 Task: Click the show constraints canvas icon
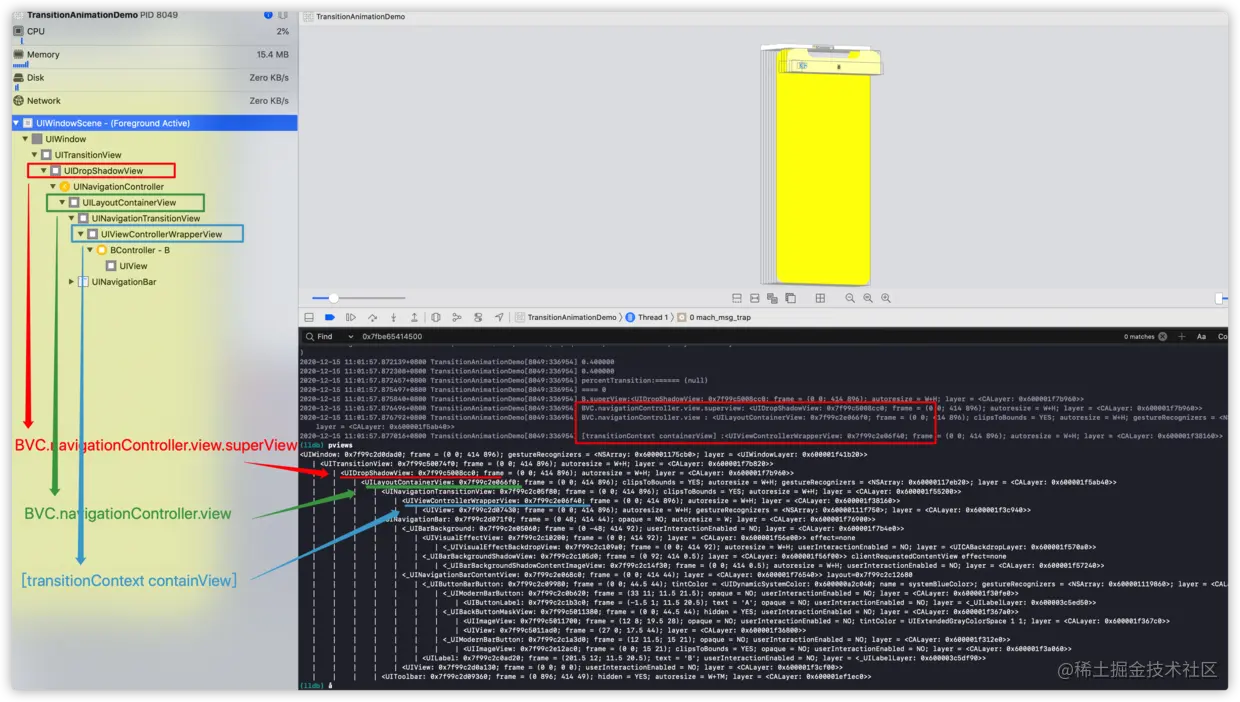755,298
